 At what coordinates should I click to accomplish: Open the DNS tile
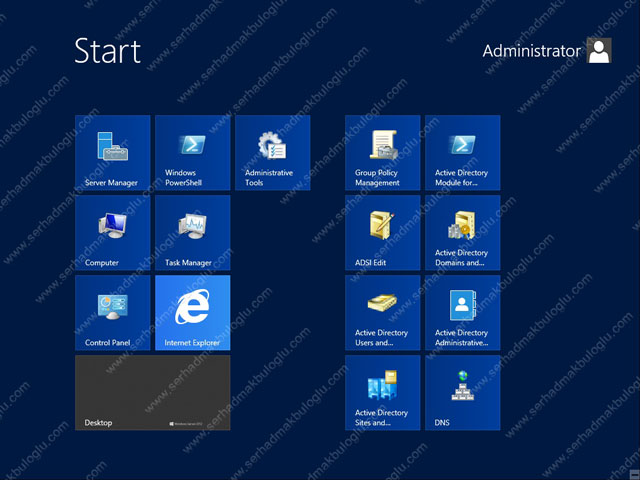pos(462,393)
